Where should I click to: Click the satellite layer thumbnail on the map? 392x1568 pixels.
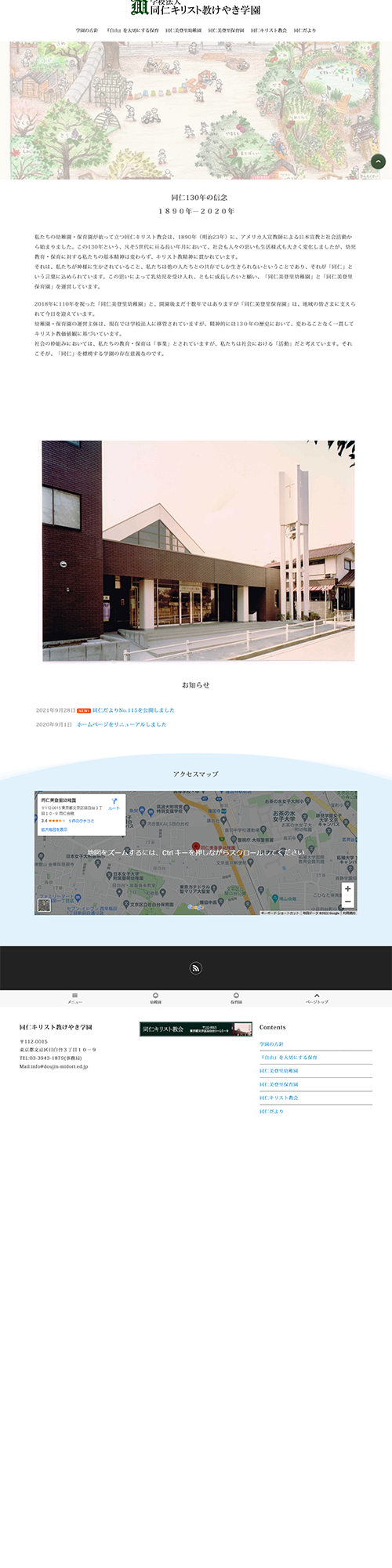[44, 906]
